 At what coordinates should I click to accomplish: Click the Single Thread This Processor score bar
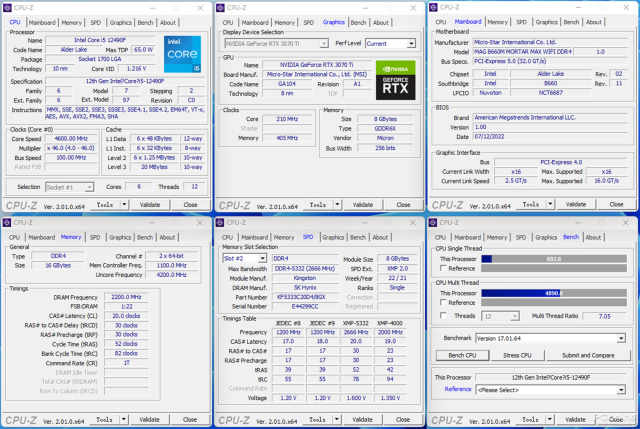[x=554, y=259]
